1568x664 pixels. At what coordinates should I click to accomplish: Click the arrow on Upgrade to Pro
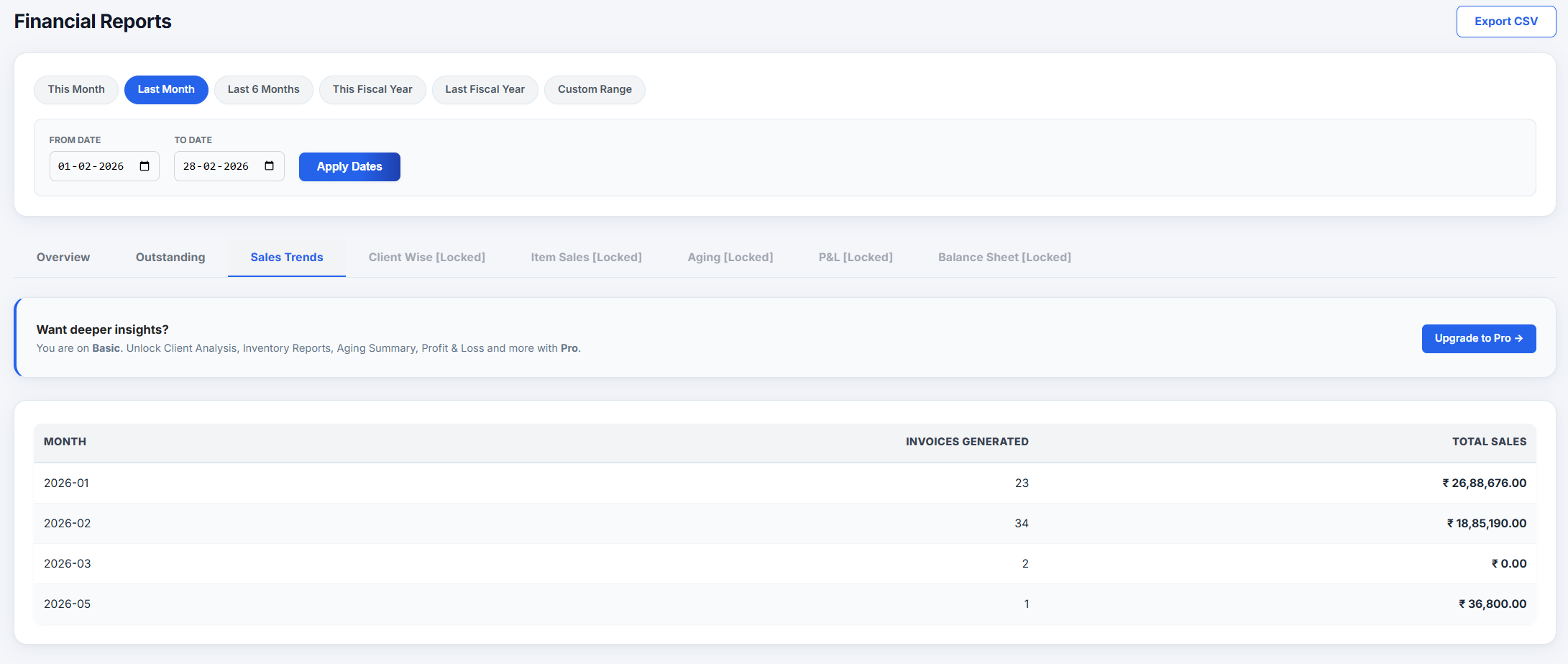point(1518,338)
